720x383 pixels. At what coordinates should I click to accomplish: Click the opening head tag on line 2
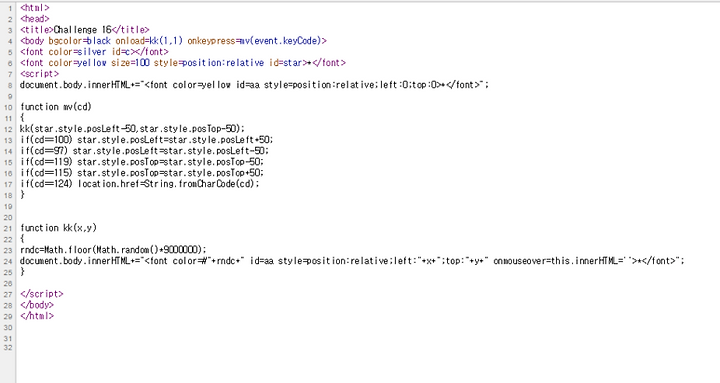(x=34, y=19)
